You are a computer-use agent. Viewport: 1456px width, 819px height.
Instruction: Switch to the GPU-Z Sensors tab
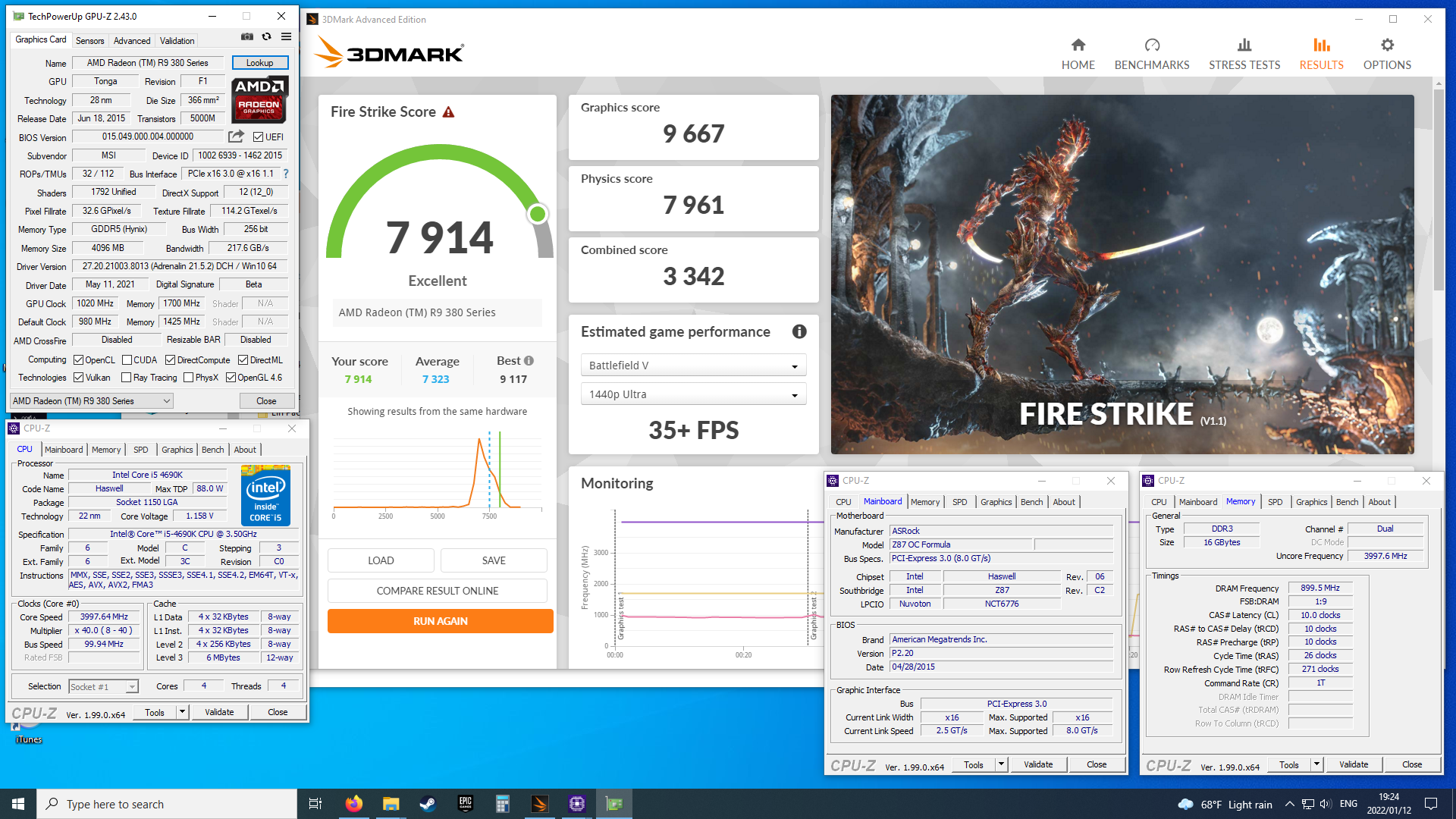tap(89, 41)
